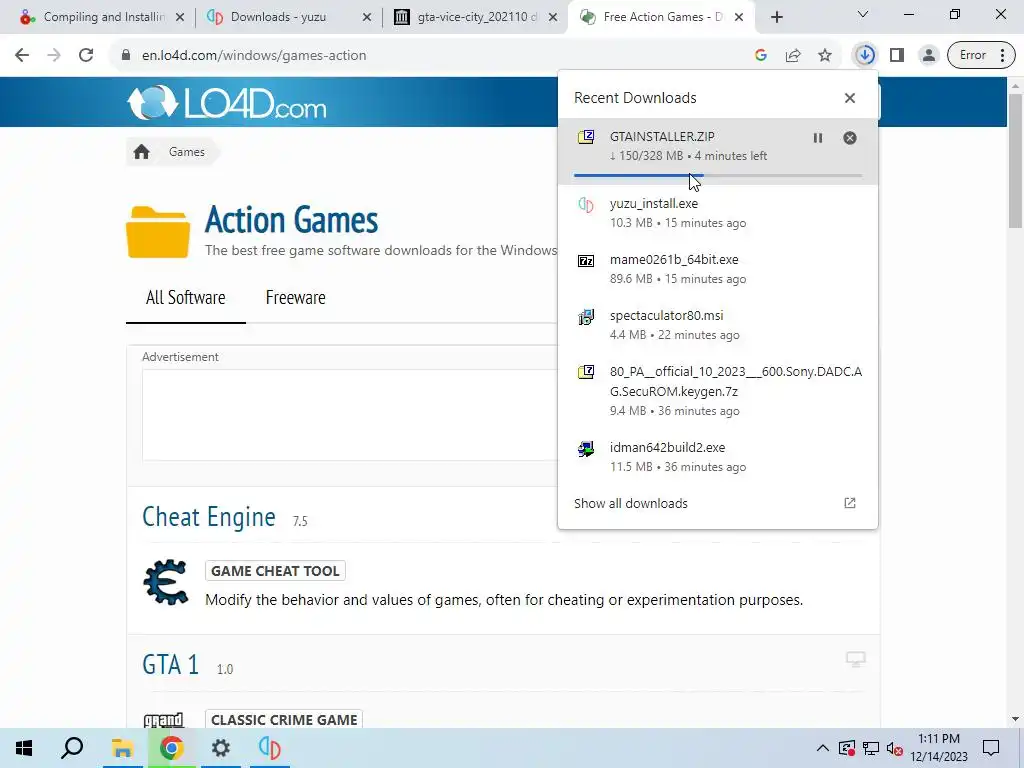Show hidden system tray icons
The width and height of the screenshot is (1024, 768).
click(x=823, y=748)
